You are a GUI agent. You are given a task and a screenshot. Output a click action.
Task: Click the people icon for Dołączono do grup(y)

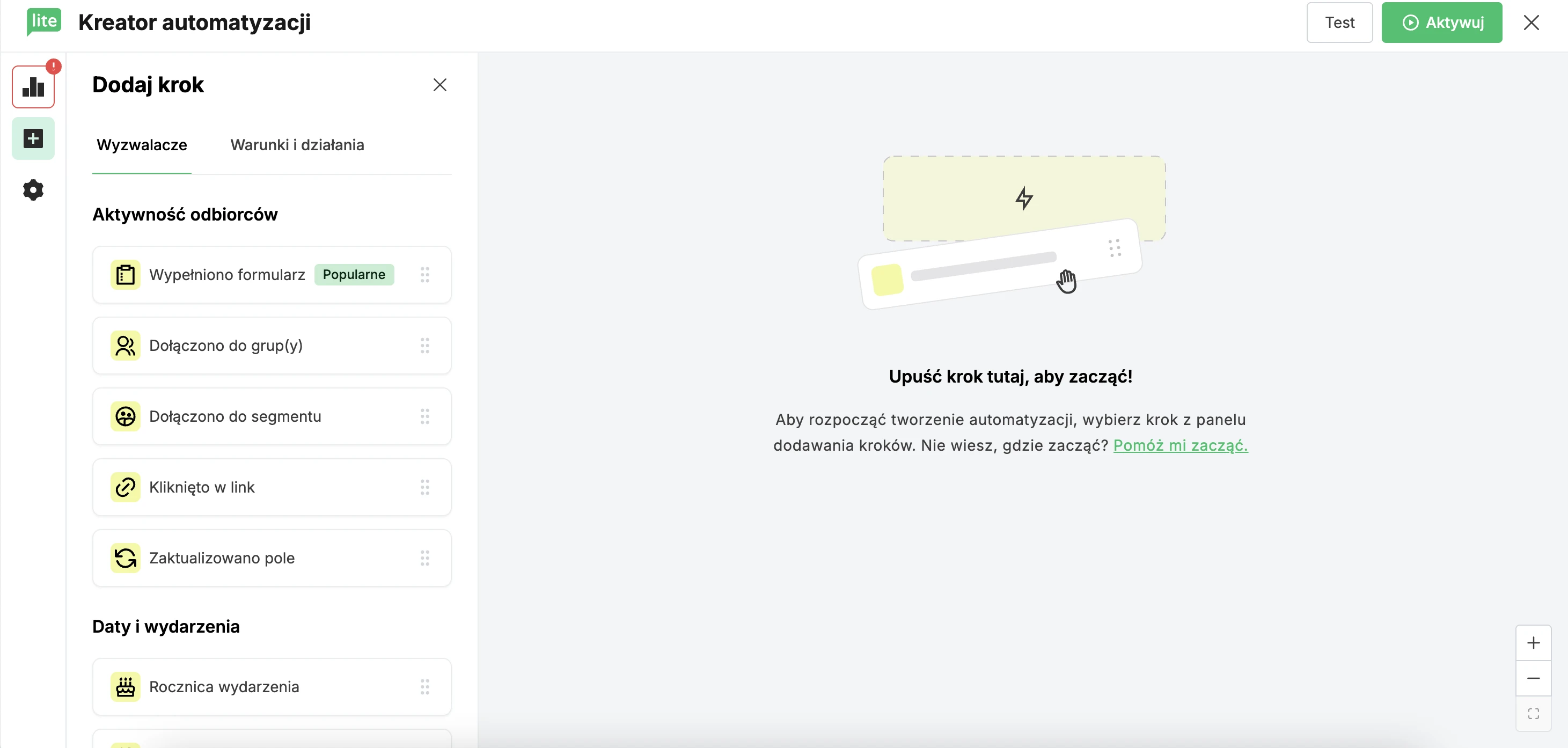click(125, 345)
